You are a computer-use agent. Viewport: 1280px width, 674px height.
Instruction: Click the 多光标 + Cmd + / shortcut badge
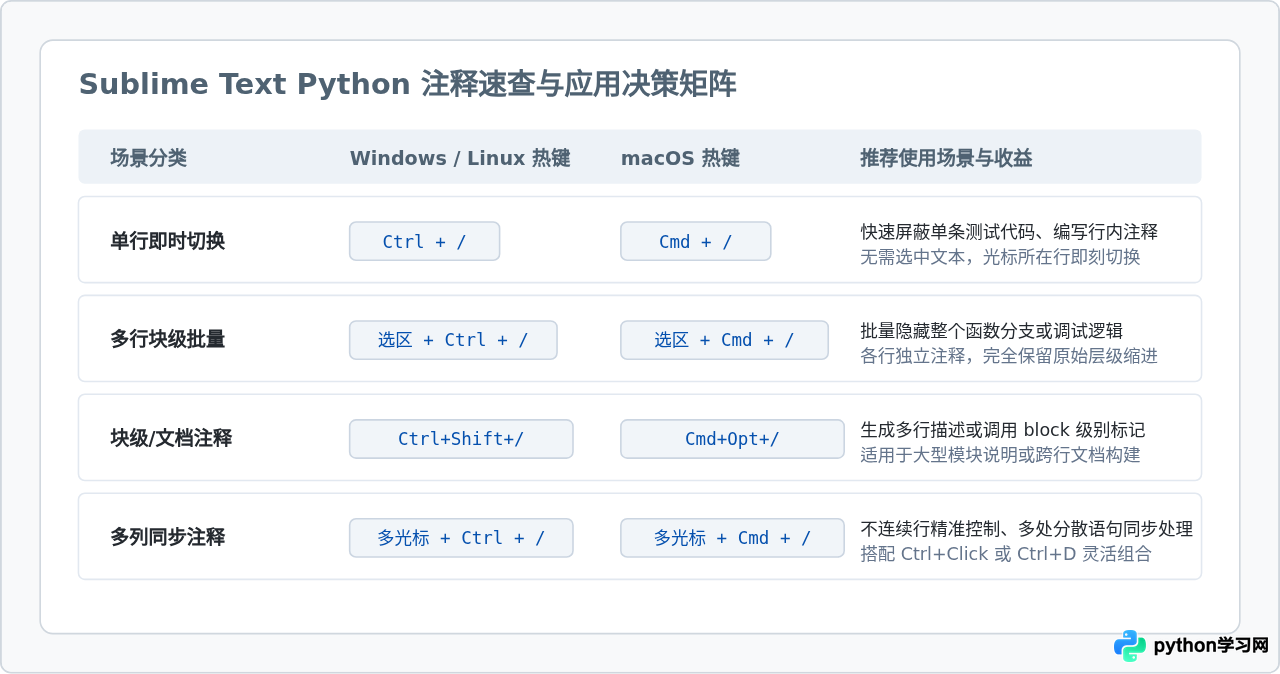click(732, 538)
